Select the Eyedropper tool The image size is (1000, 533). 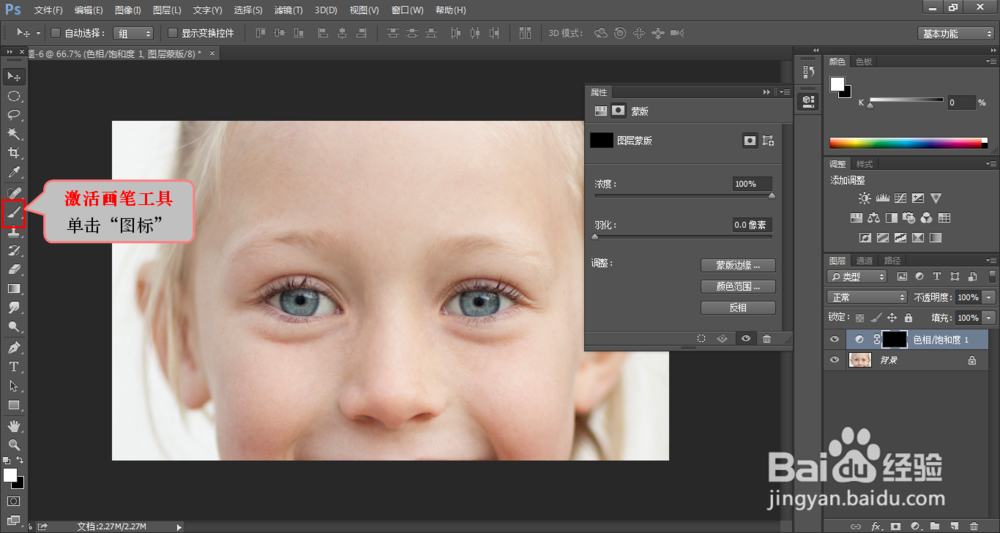coord(13,172)
